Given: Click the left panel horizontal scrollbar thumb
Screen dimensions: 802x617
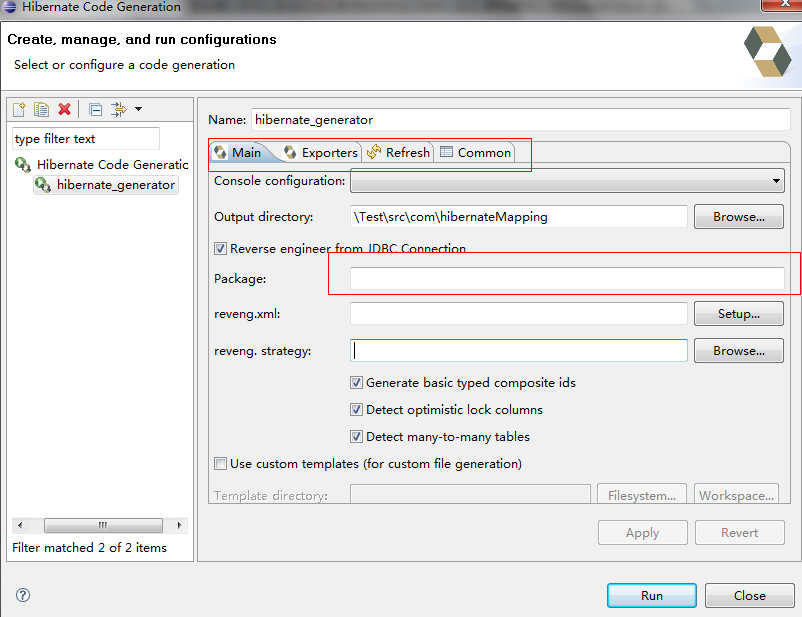Looking at the screenshot, I should (103, 525).
